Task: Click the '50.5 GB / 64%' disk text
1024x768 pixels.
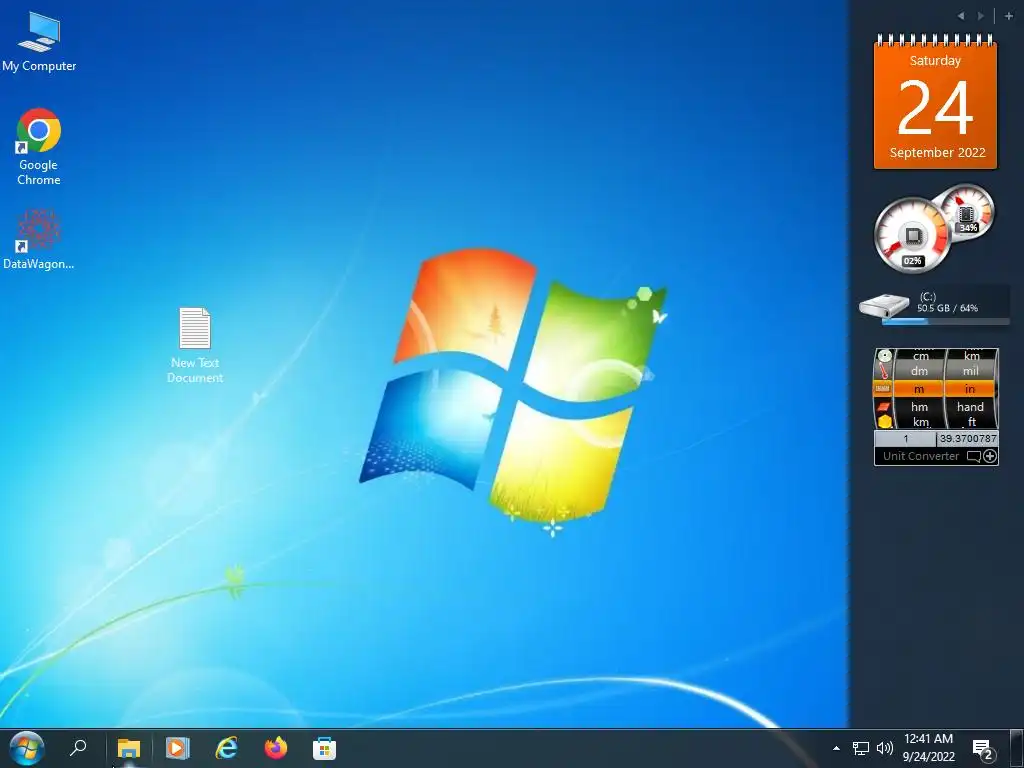Action: 947,308
